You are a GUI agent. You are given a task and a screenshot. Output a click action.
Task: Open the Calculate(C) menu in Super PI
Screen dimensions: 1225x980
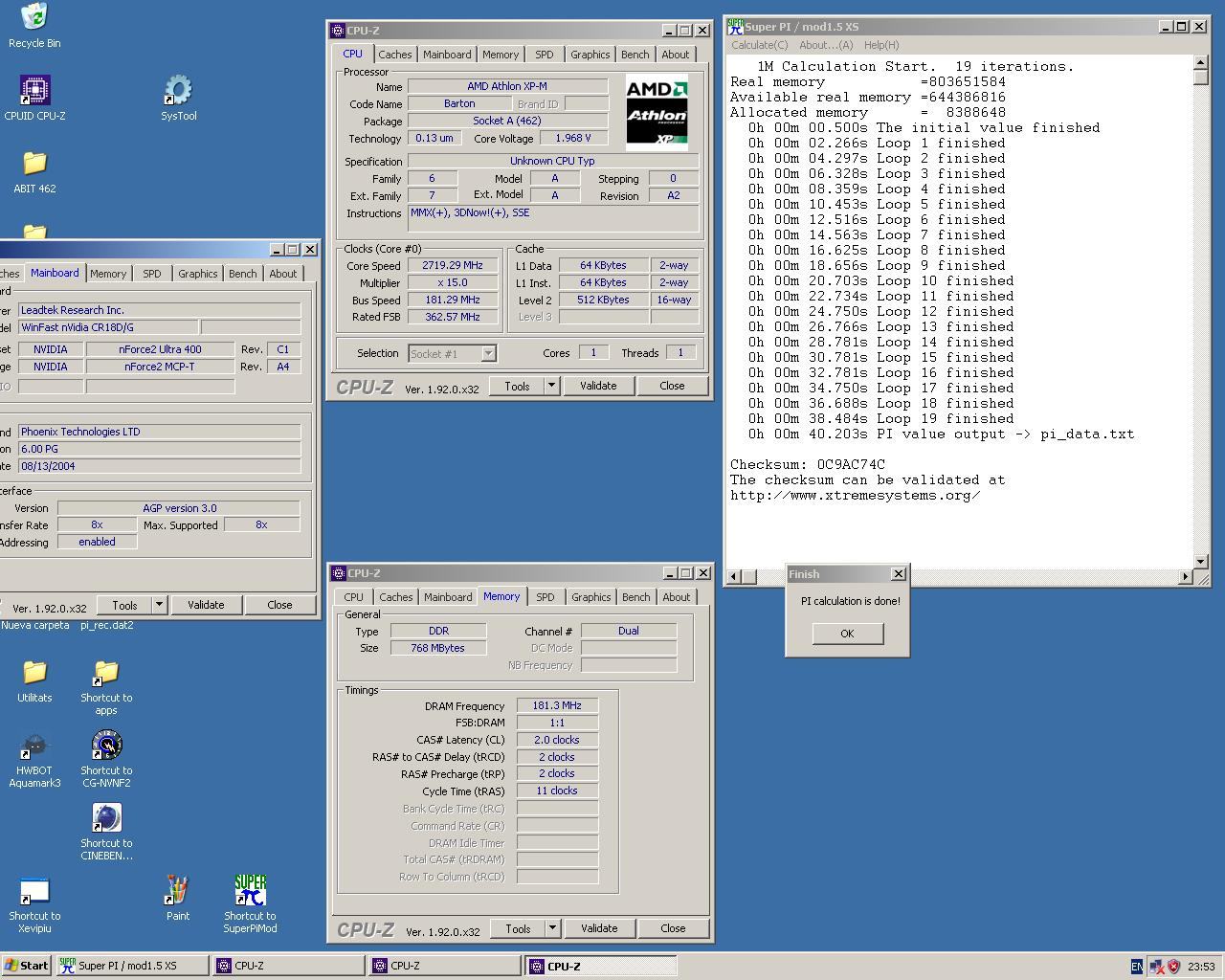click(x=759, y=45)
